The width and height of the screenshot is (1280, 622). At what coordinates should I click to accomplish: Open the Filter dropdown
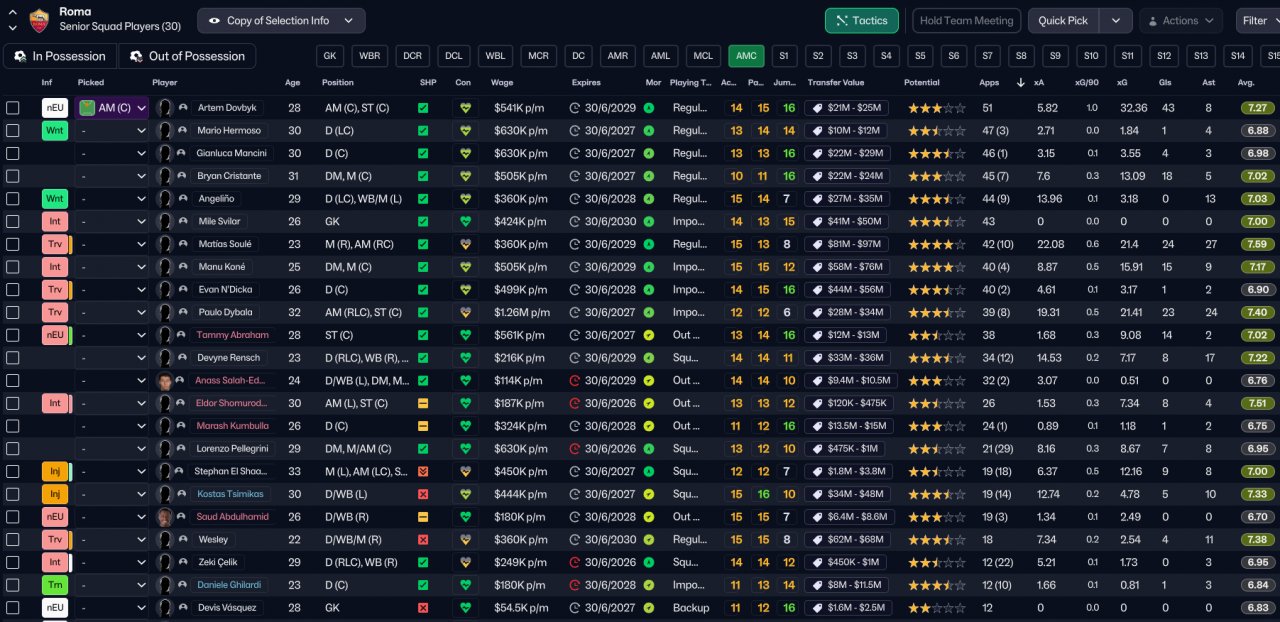tap(1257, 20)
